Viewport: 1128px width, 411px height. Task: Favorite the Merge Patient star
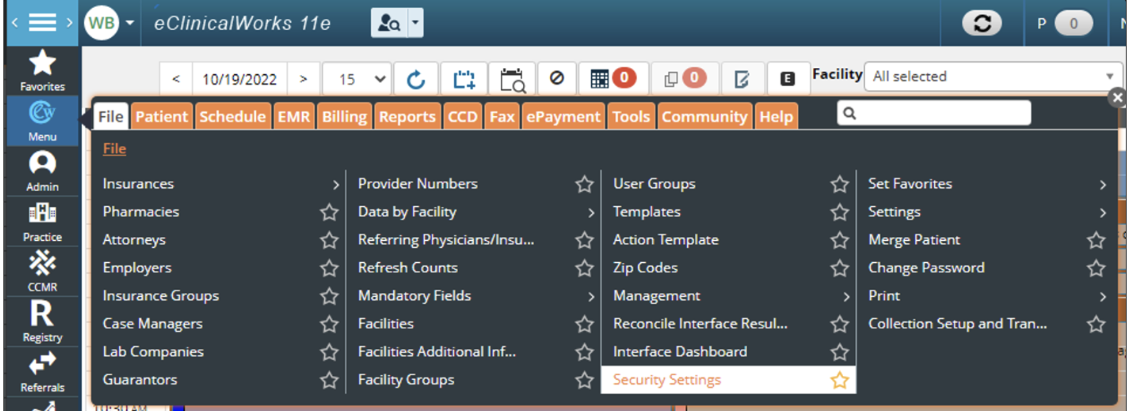1096,240
